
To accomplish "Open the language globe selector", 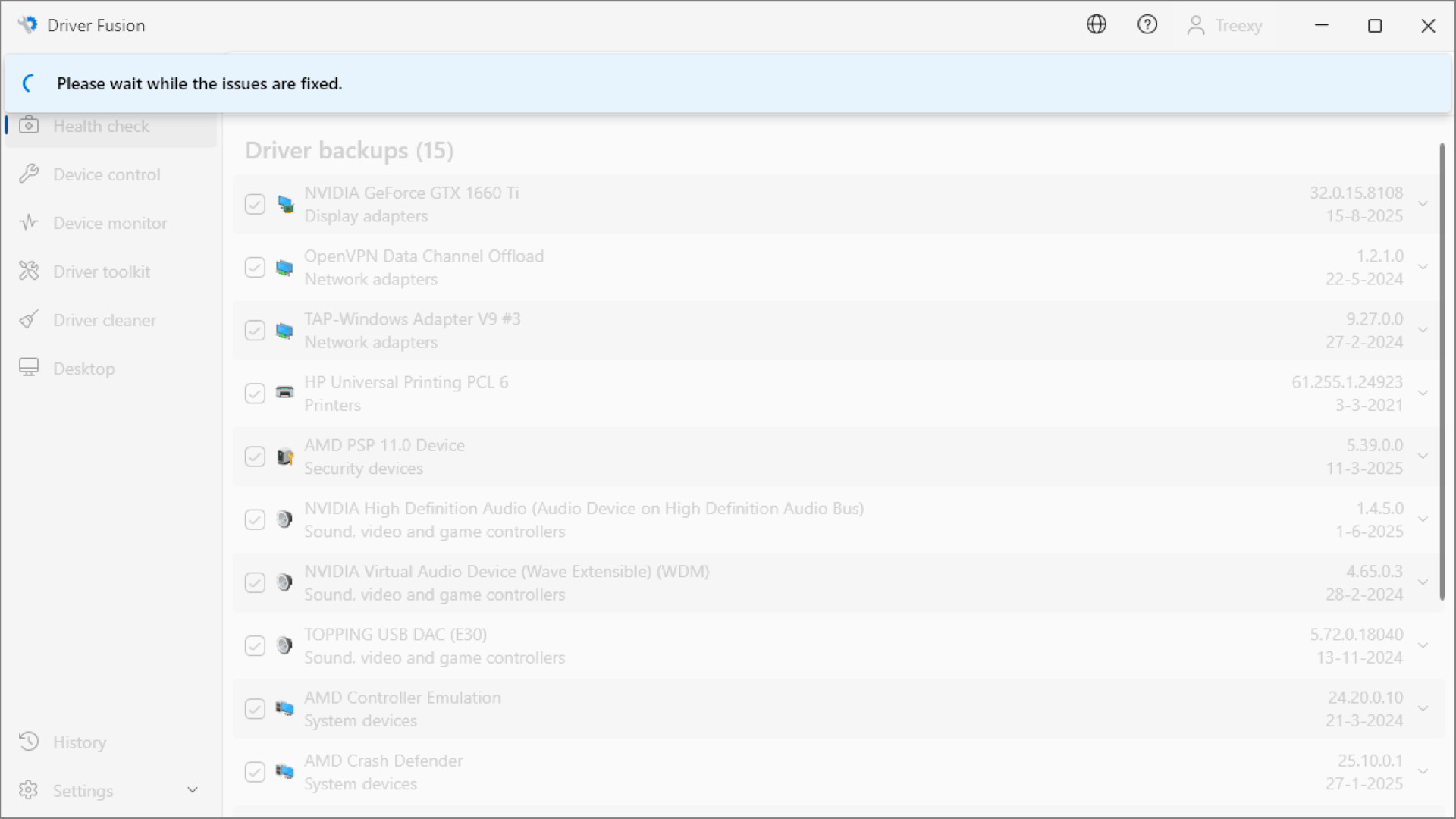I will (1097, 25).
